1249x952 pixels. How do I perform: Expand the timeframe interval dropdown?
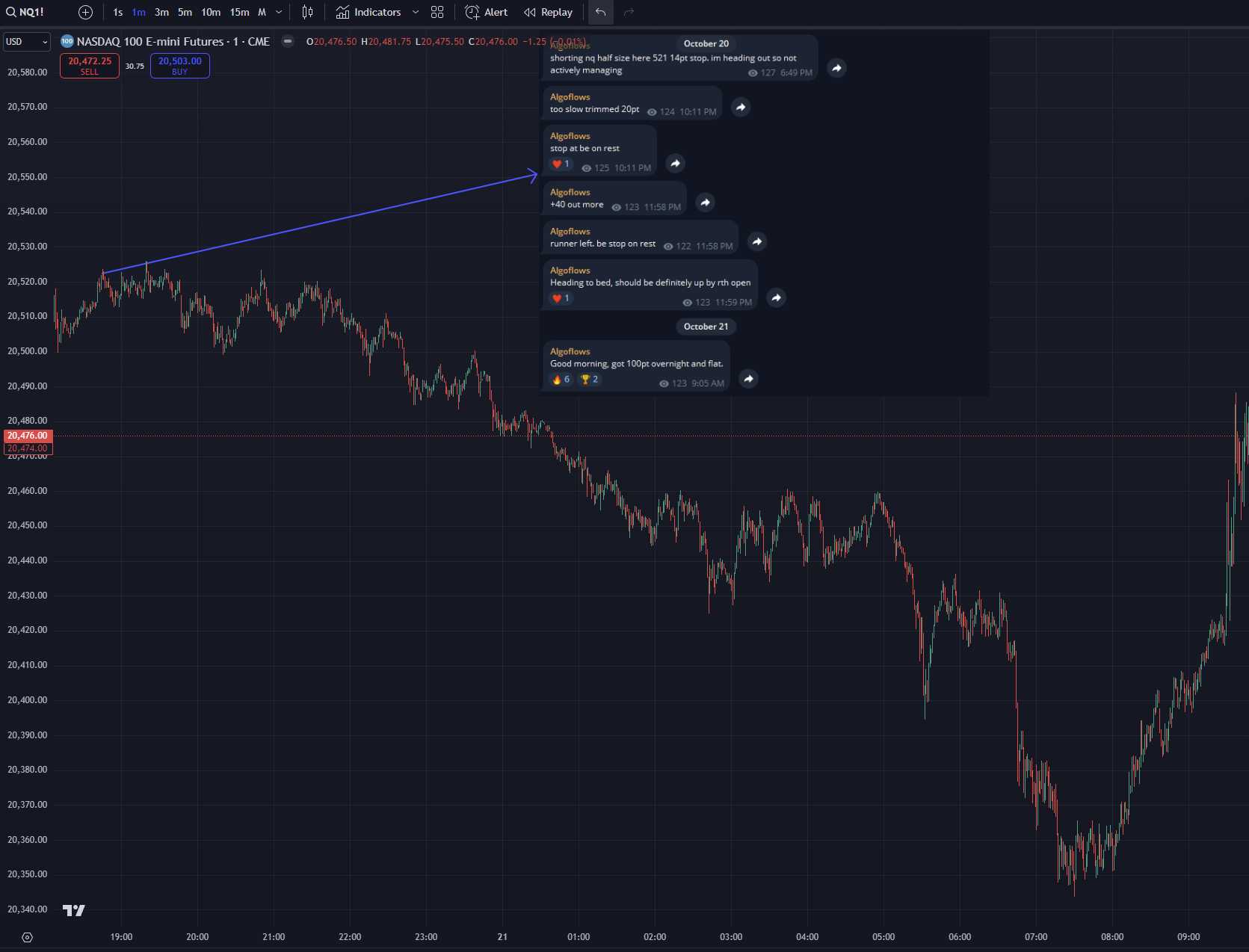pyautogui.click(x=280, y=12)
